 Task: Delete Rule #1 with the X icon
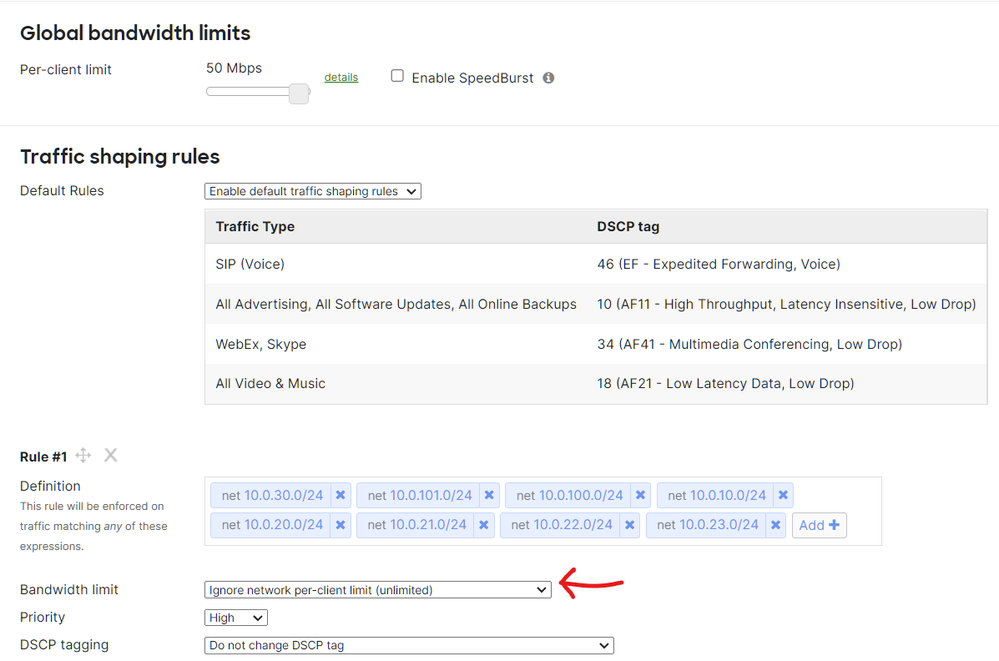(111, 456)
